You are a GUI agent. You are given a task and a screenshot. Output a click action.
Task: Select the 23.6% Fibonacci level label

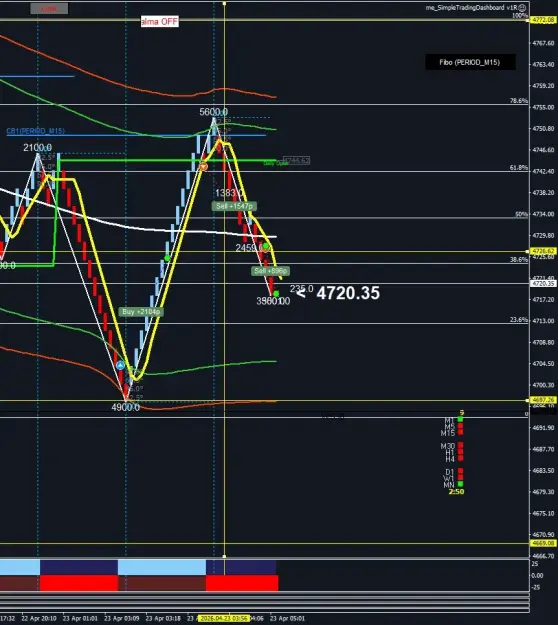(519, 320)
